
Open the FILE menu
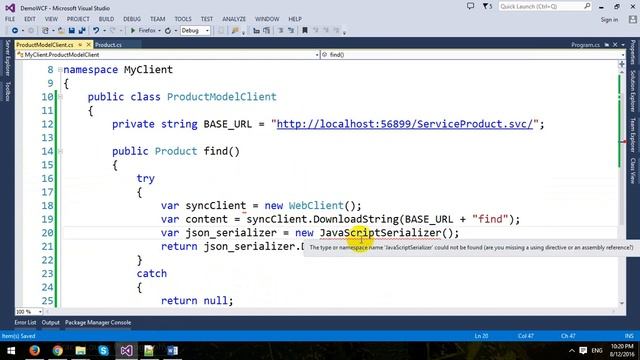(10, 19)
